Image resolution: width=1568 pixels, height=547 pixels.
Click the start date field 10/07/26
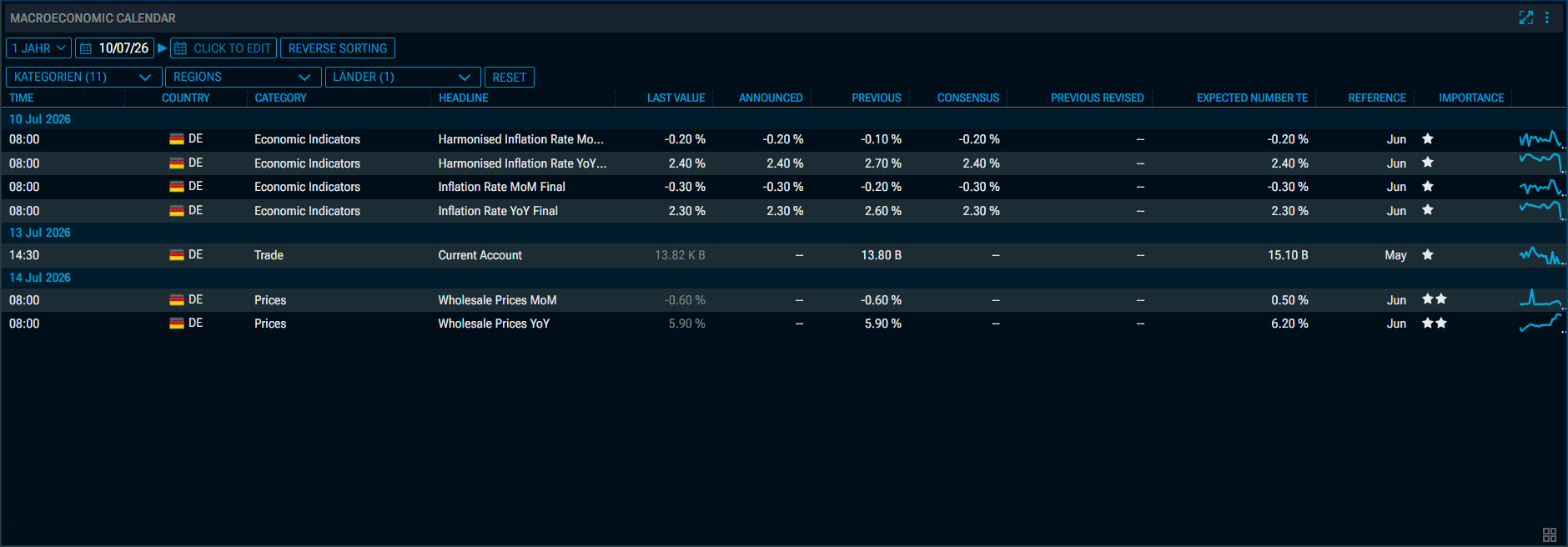[x=114, y=48]
